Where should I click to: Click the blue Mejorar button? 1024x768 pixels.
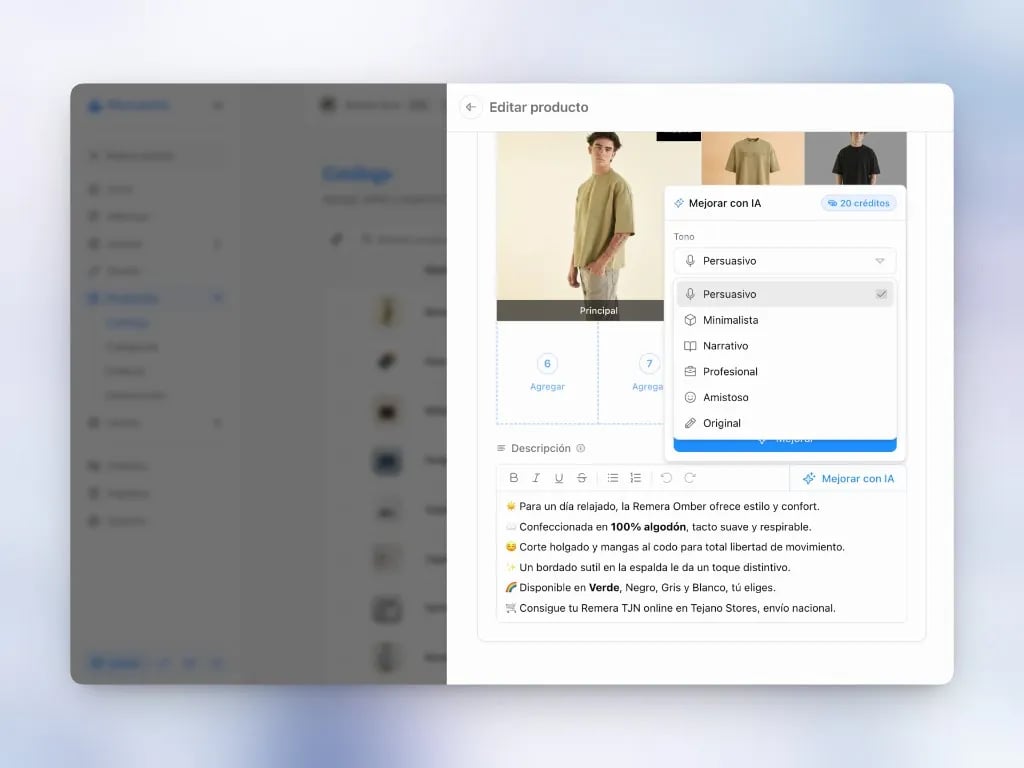click(x=784, y=444)
